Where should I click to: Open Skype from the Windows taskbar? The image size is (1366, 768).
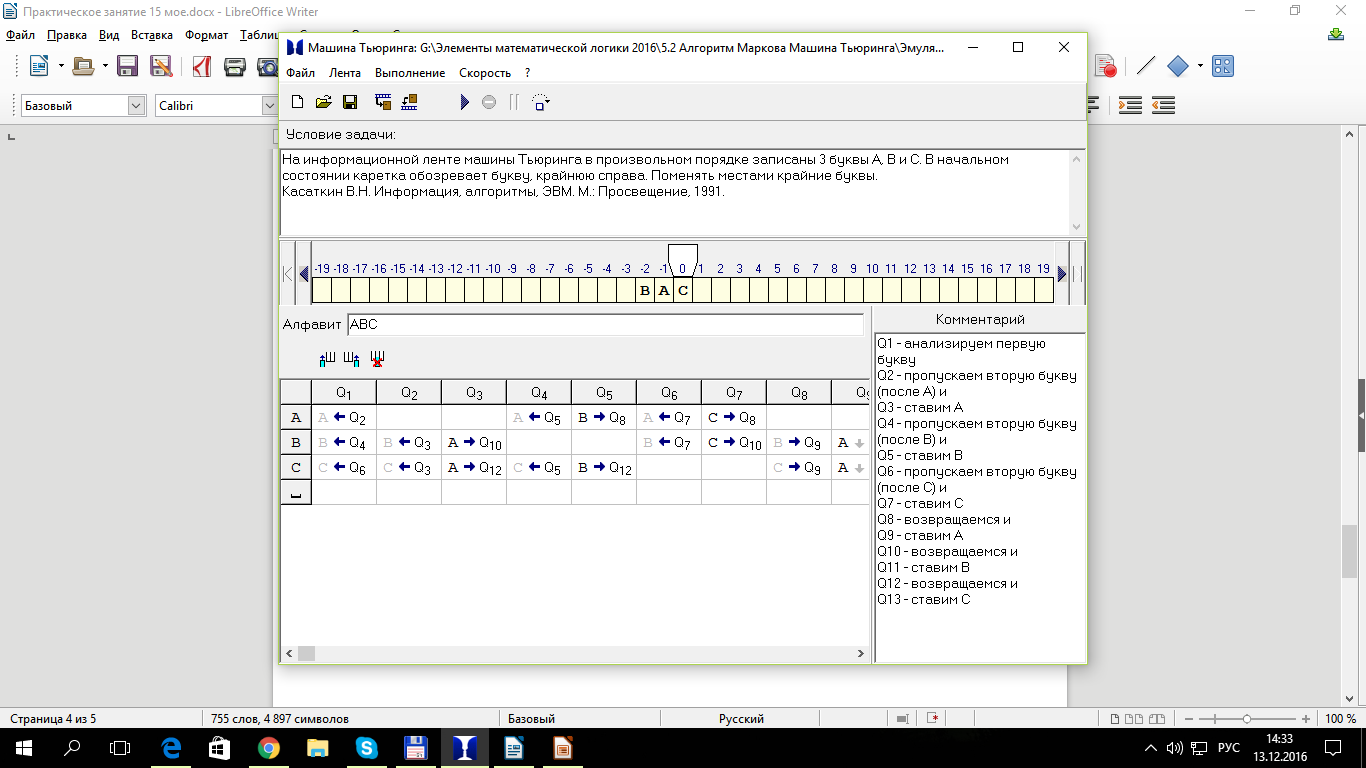coord(366,747)
